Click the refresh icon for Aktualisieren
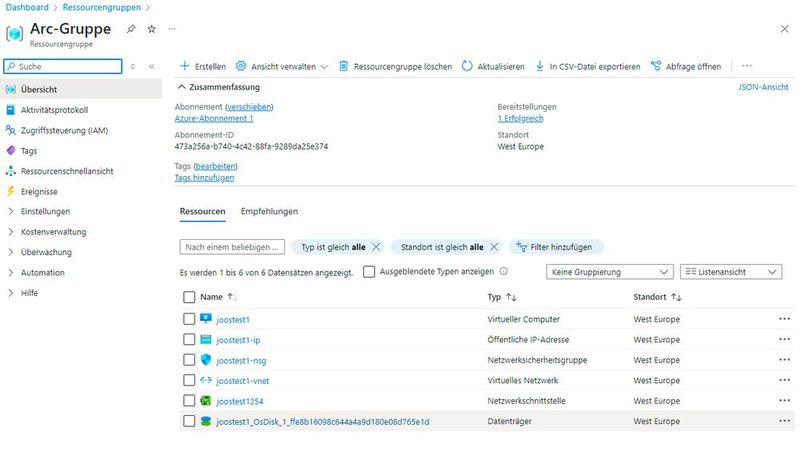Screen dimensions: 800x456 point(467,66)
